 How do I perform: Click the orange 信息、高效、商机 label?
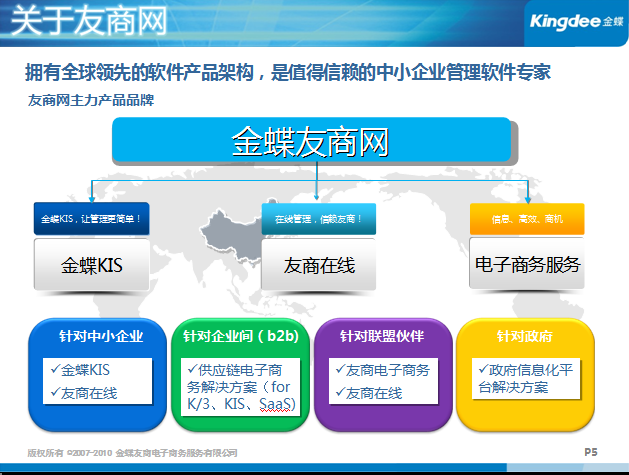(x=527, y=219)
